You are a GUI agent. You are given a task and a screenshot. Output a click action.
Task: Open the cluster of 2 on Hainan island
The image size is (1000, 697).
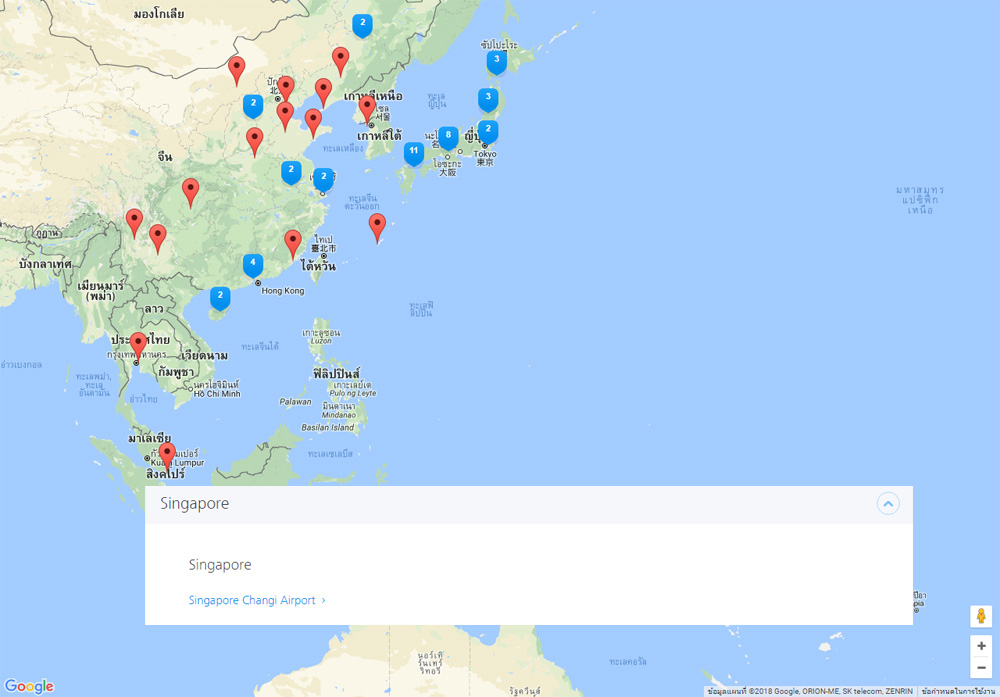click(220, 297)
